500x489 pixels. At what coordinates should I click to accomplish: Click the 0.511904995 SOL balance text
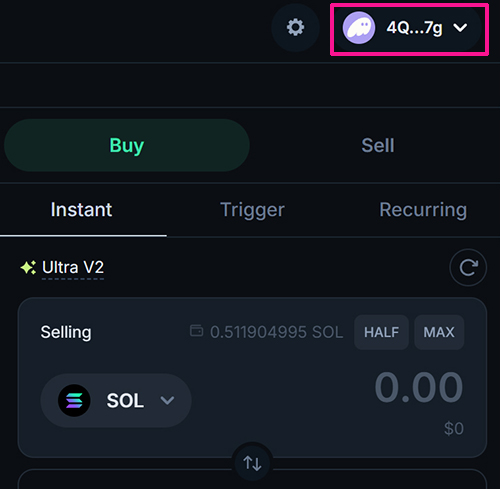[x=277, y=332]
